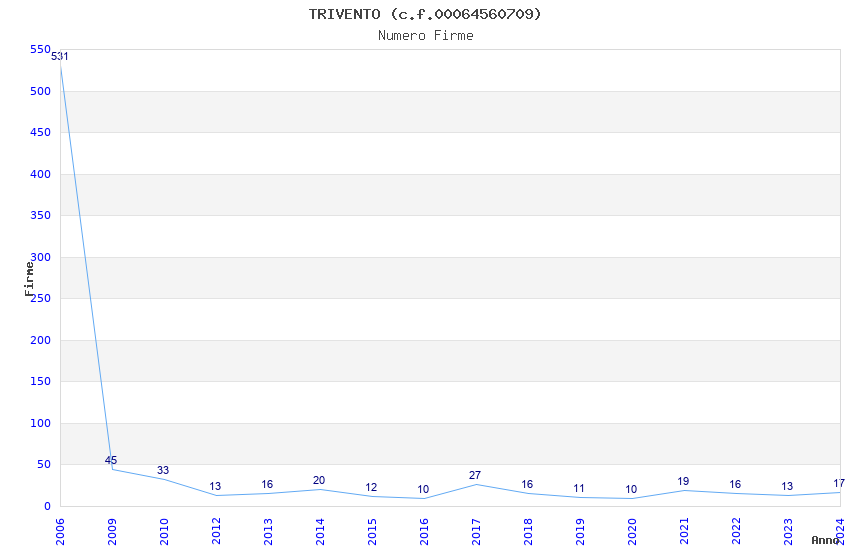Viewport: 850px width, 550px height.
Task: Click the data label 33 for 2010
Action: pyautogui.click(x=163, y=470)
